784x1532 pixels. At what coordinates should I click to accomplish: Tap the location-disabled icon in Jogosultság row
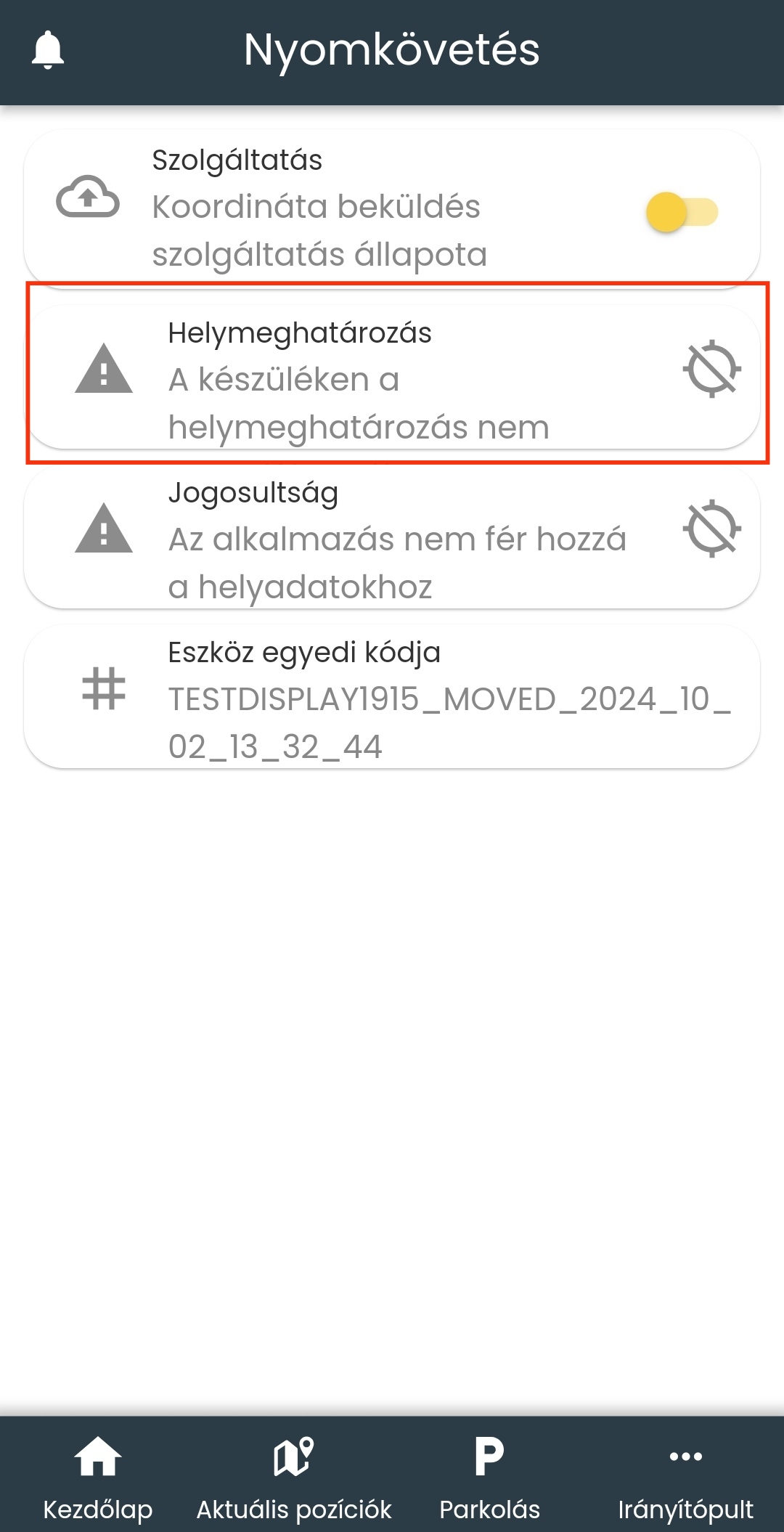[712, 529]
